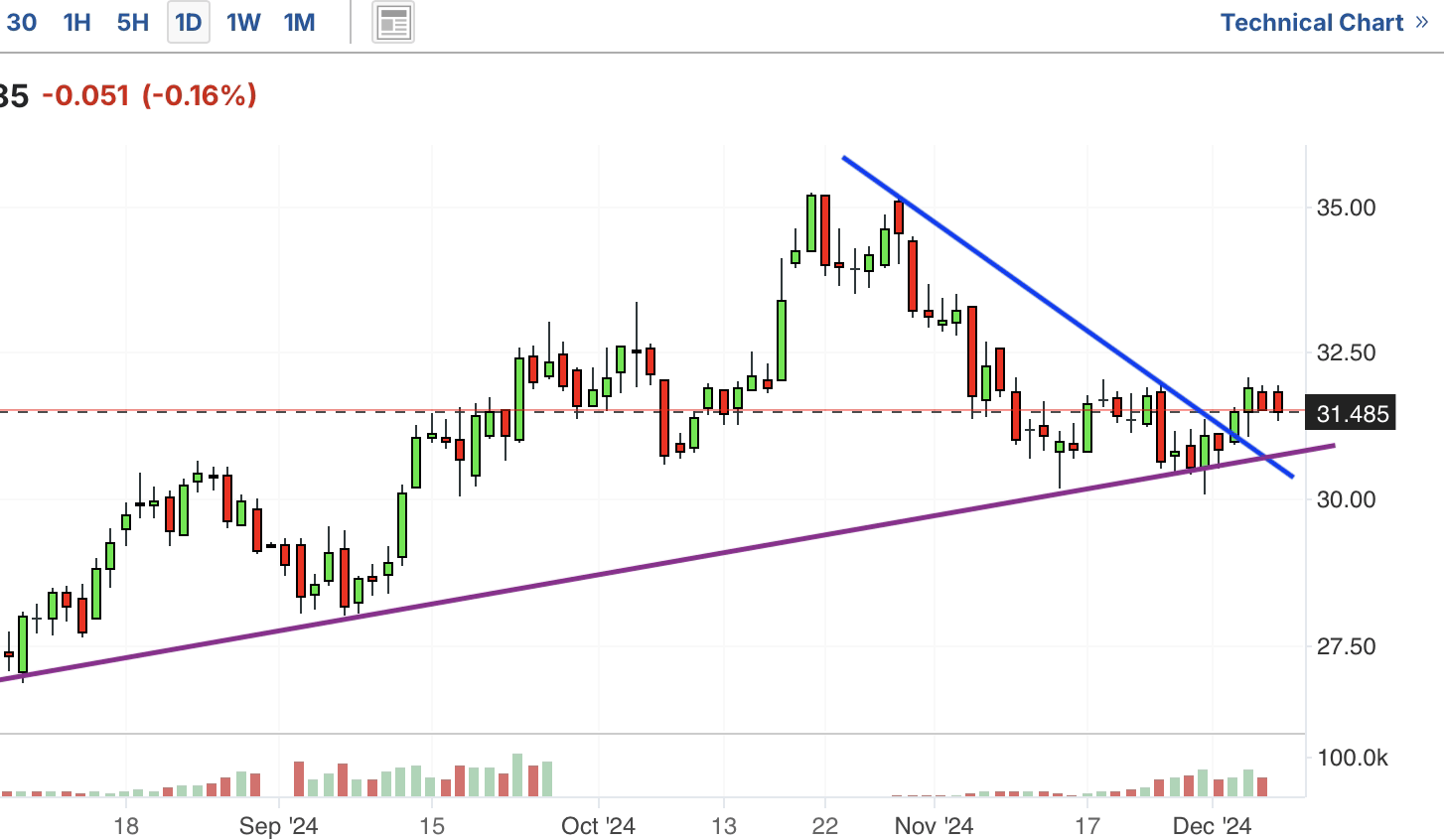Open the Technical Chart link
The image size is (1444, 840).
pos(1324,22)
